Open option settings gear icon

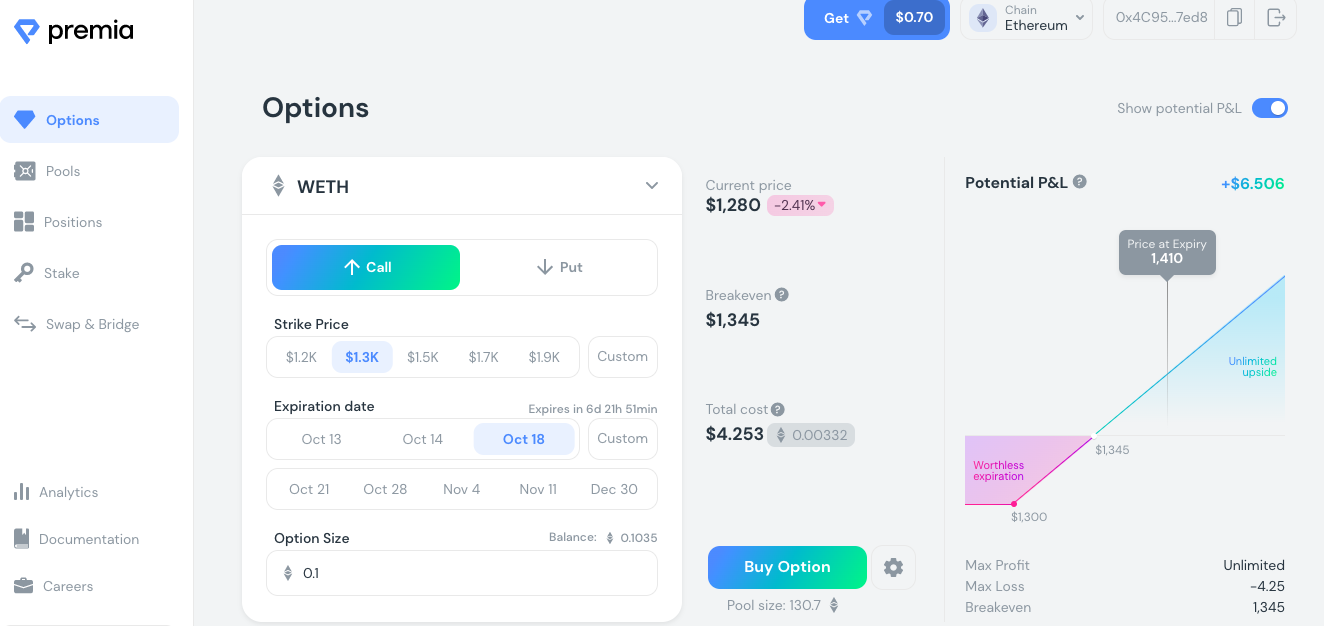tap(893, 567)
